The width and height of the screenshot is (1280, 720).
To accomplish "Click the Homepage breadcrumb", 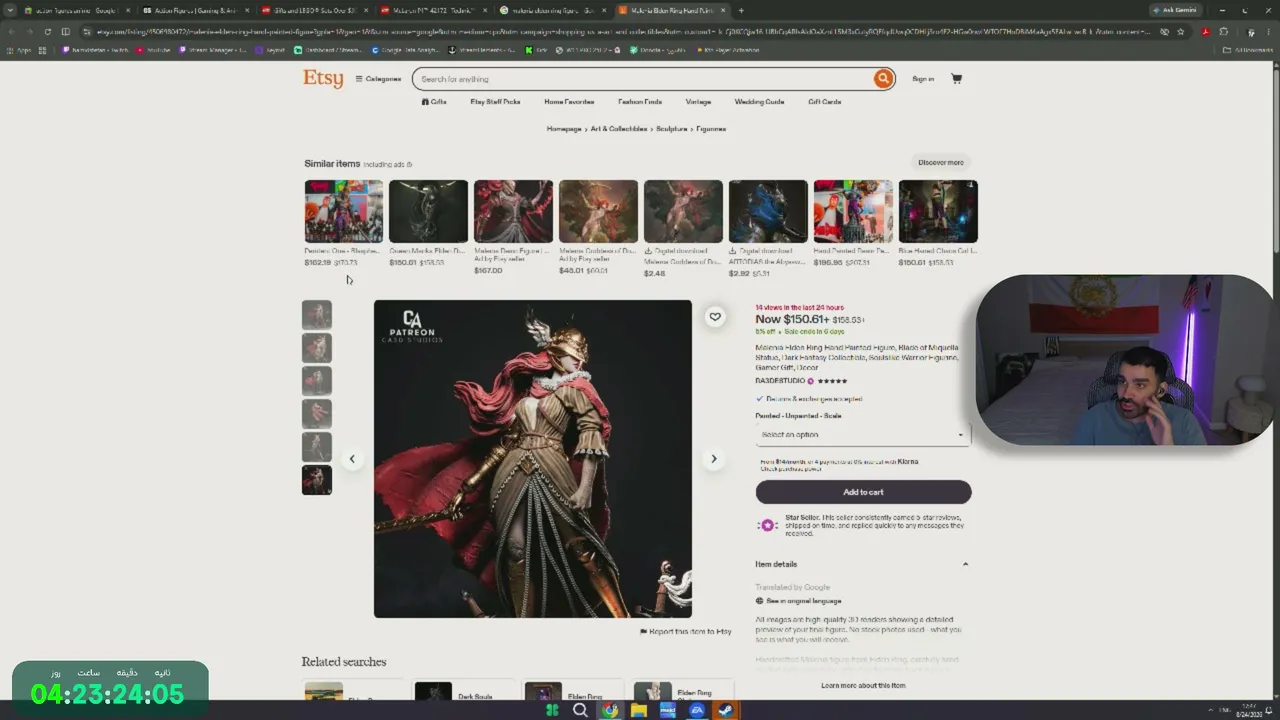I will [x=564, y=129].
